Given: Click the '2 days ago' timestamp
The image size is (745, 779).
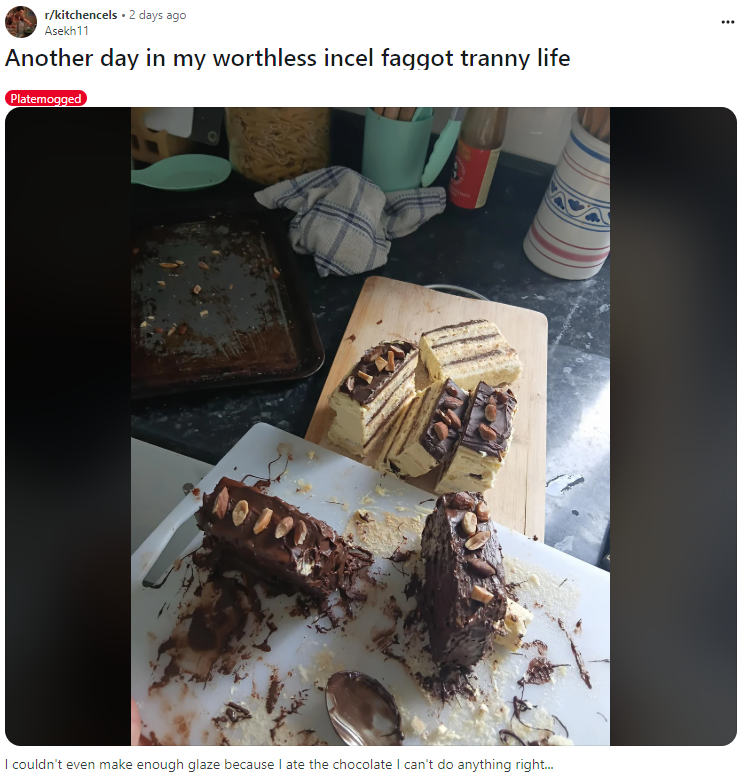Looking at the screenshot, I should pyautogui.click(x=157, y=15).
